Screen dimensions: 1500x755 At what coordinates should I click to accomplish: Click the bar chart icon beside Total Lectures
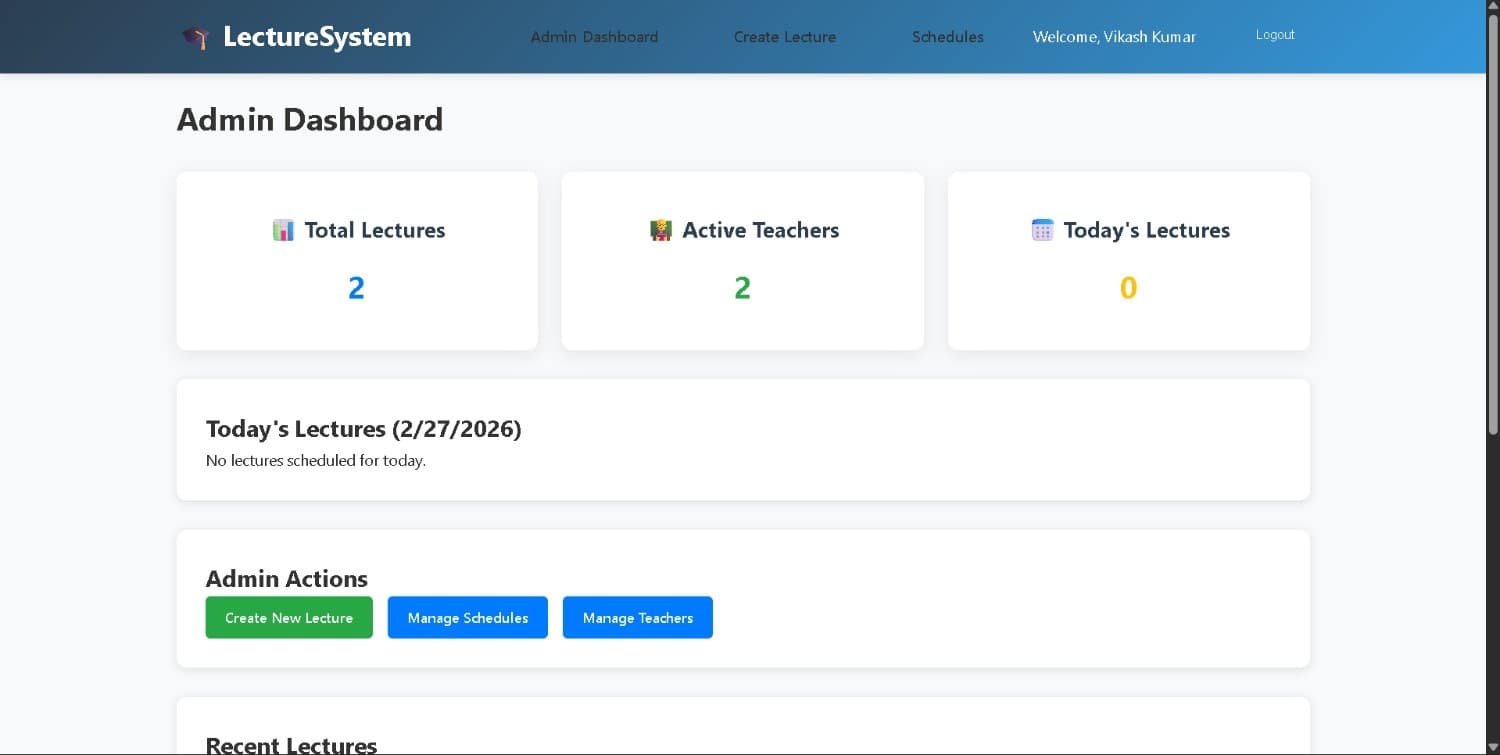click(x=283, y=230)
